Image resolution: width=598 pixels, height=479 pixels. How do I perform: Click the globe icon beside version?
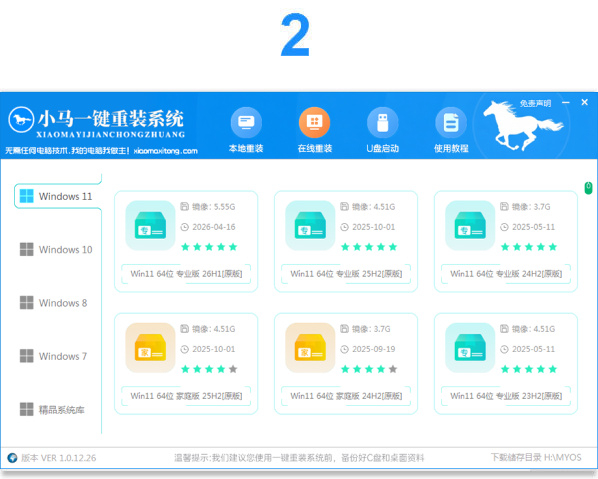[x=12, y=458]
